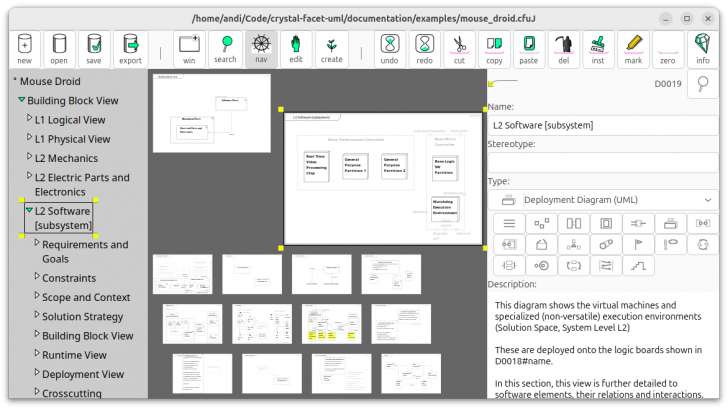Viewport: 728px width, 409px height.
Task: Click the magnifier icon next to D0019
Action: 703,84
